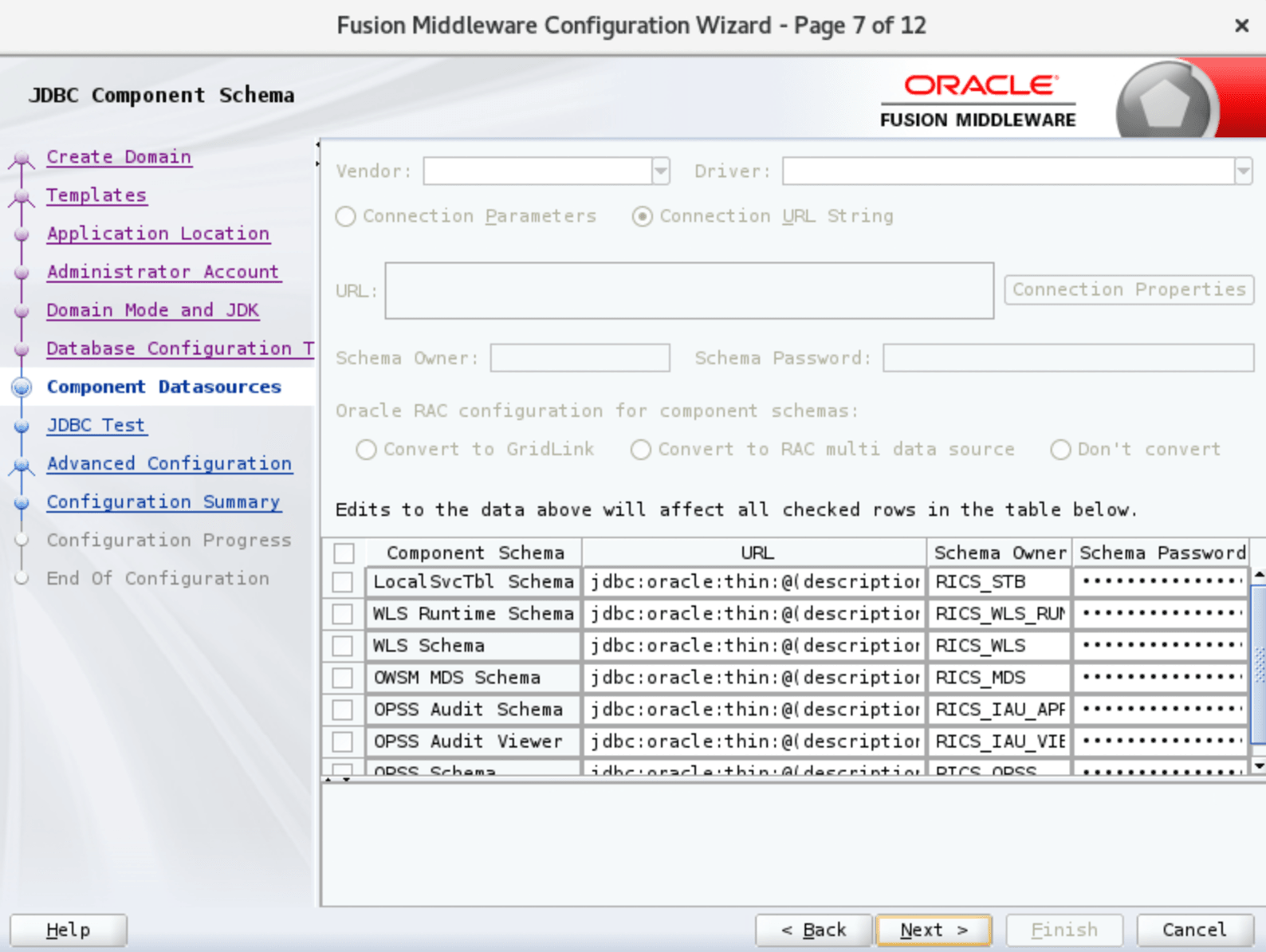
Task: Click the URL column header
Action: 755,553
